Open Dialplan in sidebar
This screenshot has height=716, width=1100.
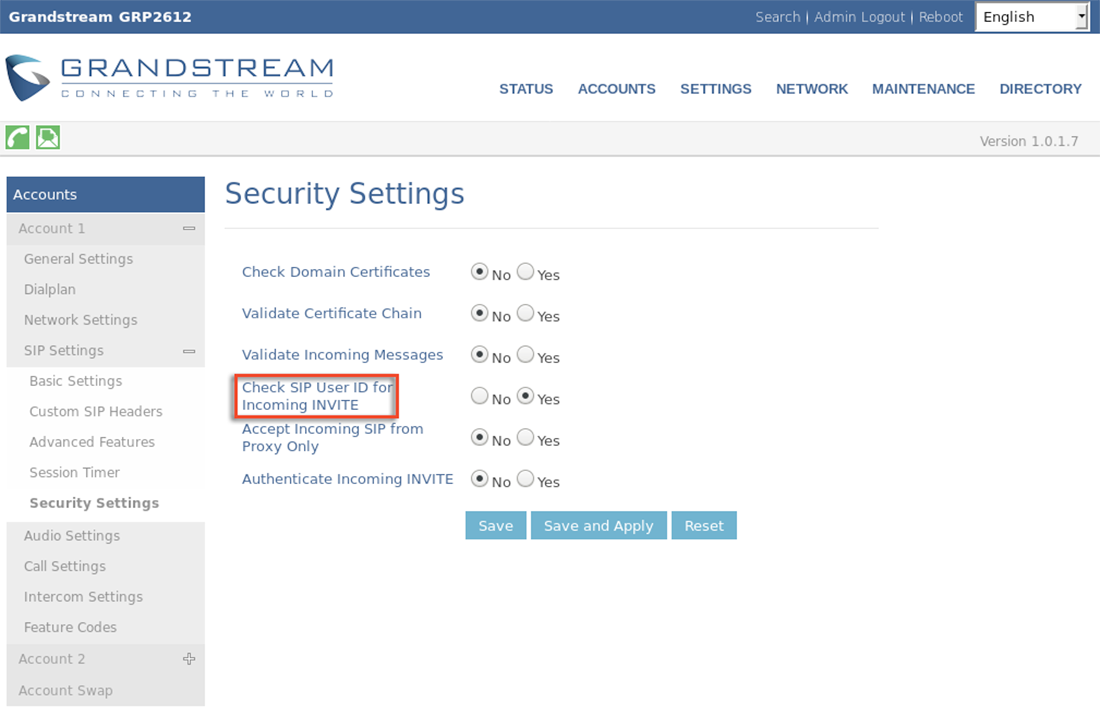click(50, 290)
